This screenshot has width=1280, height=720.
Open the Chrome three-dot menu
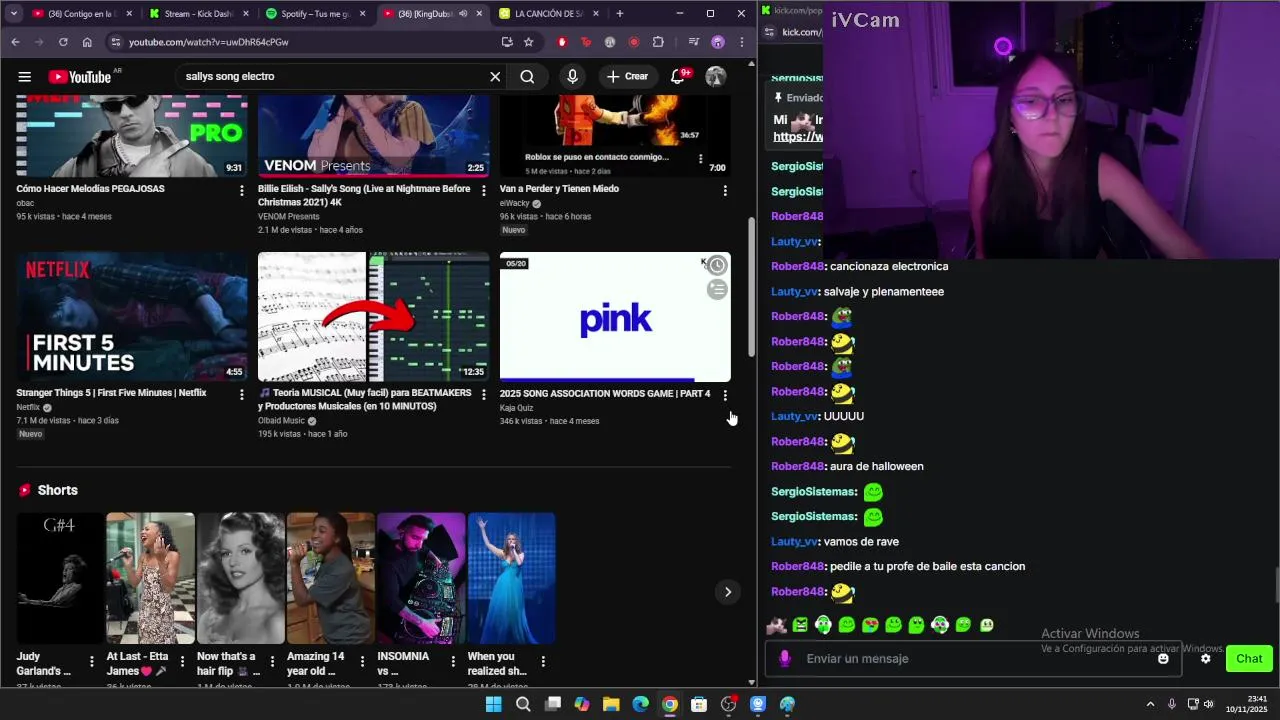click(742, 42)
